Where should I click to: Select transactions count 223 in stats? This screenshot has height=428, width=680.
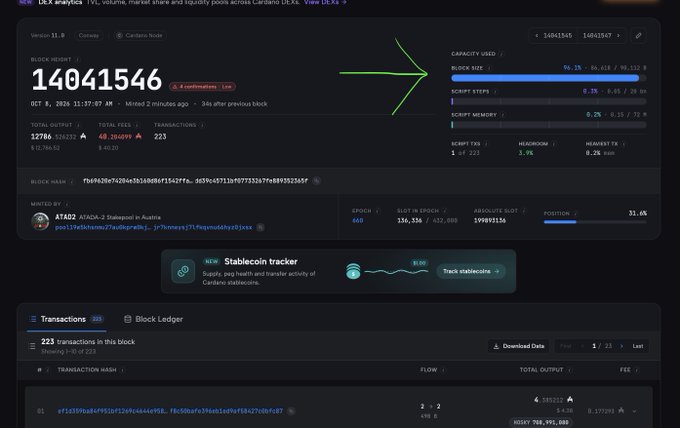pyautogui.click(x=160, y=137)
